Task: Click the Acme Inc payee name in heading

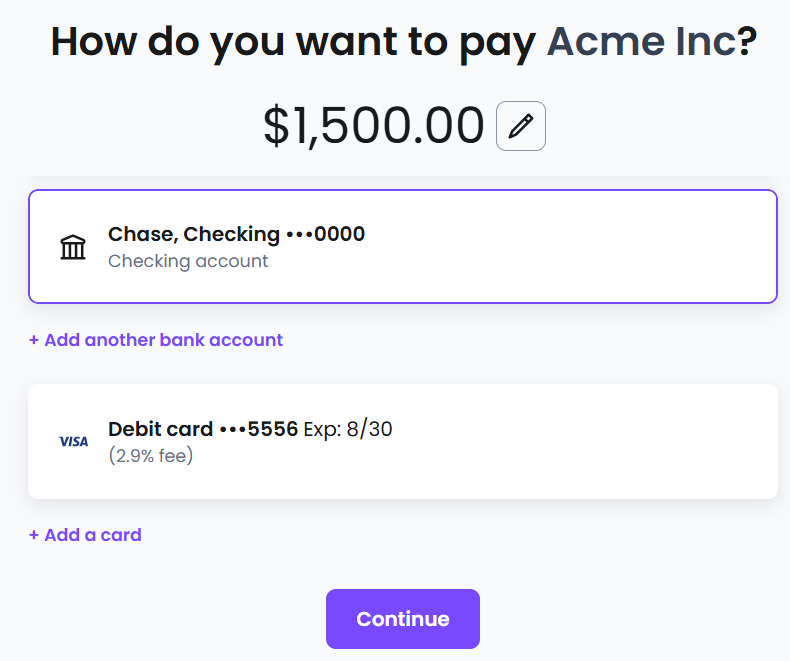Action: (641, 41)
